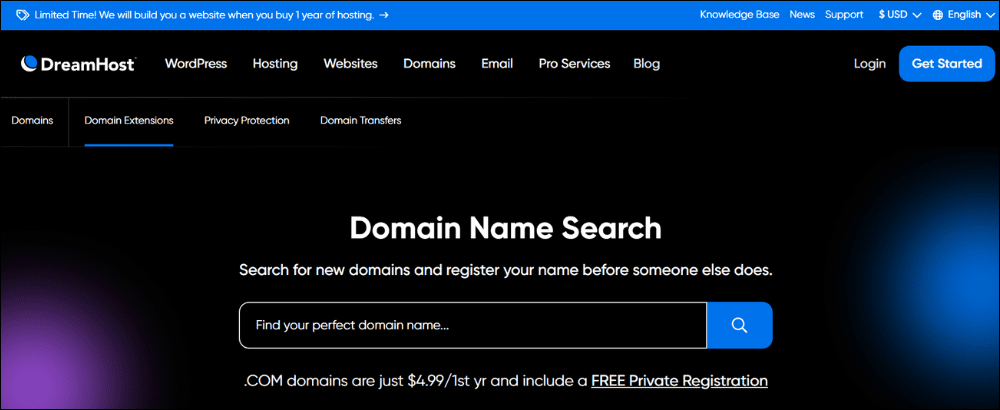Open the WordPress menu
The height and width of the screenshot is (410, 1000).
196,64
